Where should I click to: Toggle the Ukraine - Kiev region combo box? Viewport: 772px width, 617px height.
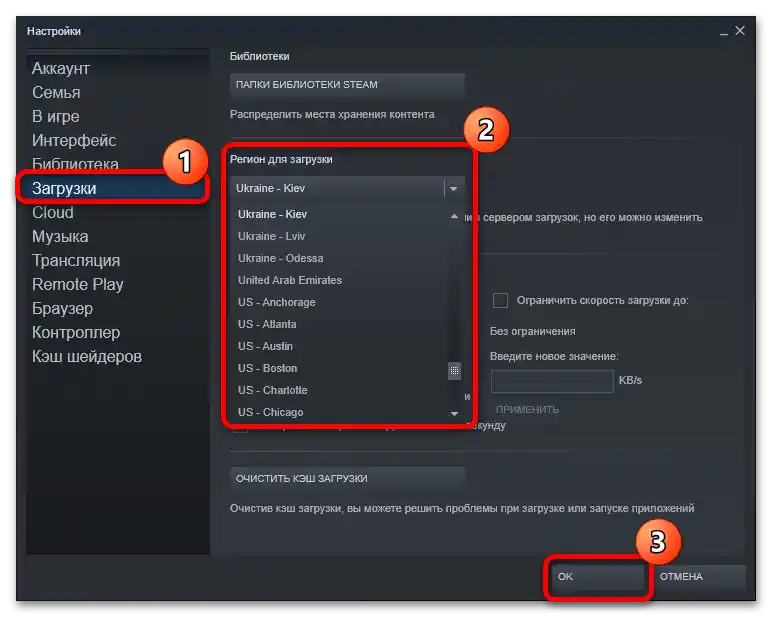click(347, 188)
